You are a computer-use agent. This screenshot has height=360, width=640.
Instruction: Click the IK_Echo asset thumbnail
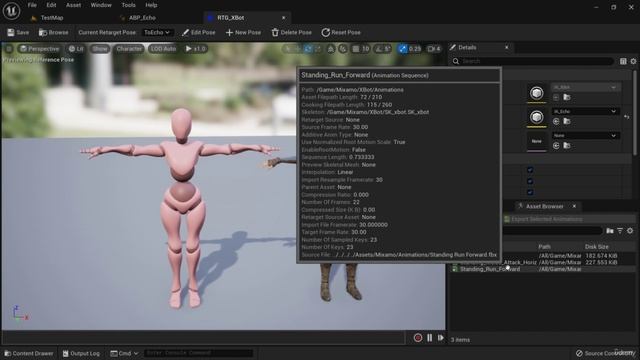[537, 118]
